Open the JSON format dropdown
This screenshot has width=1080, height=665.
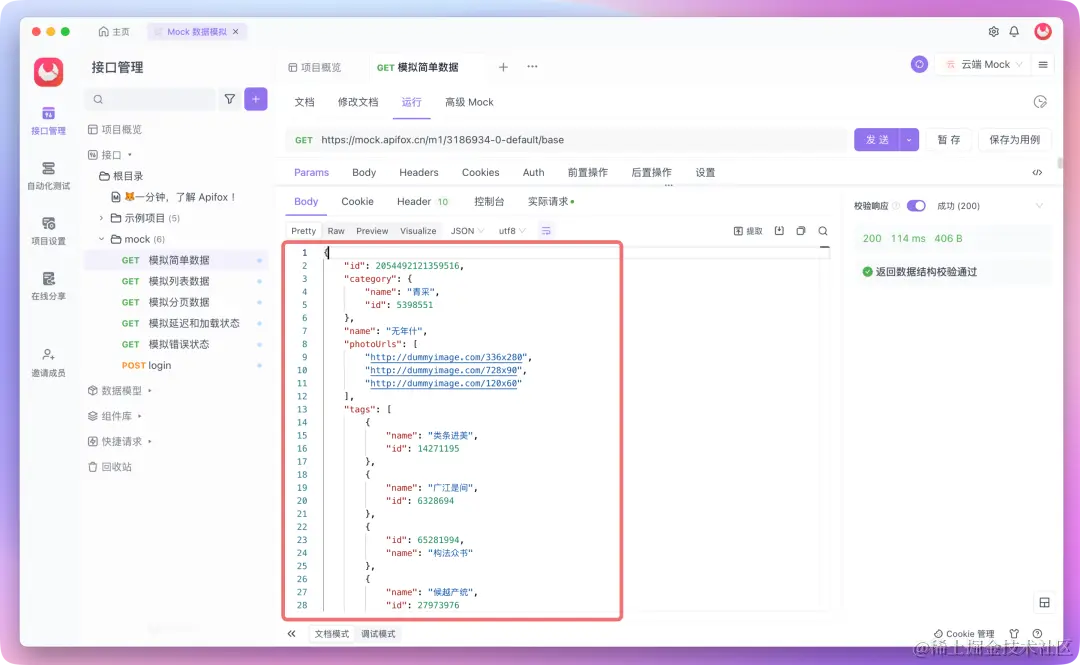467,231
